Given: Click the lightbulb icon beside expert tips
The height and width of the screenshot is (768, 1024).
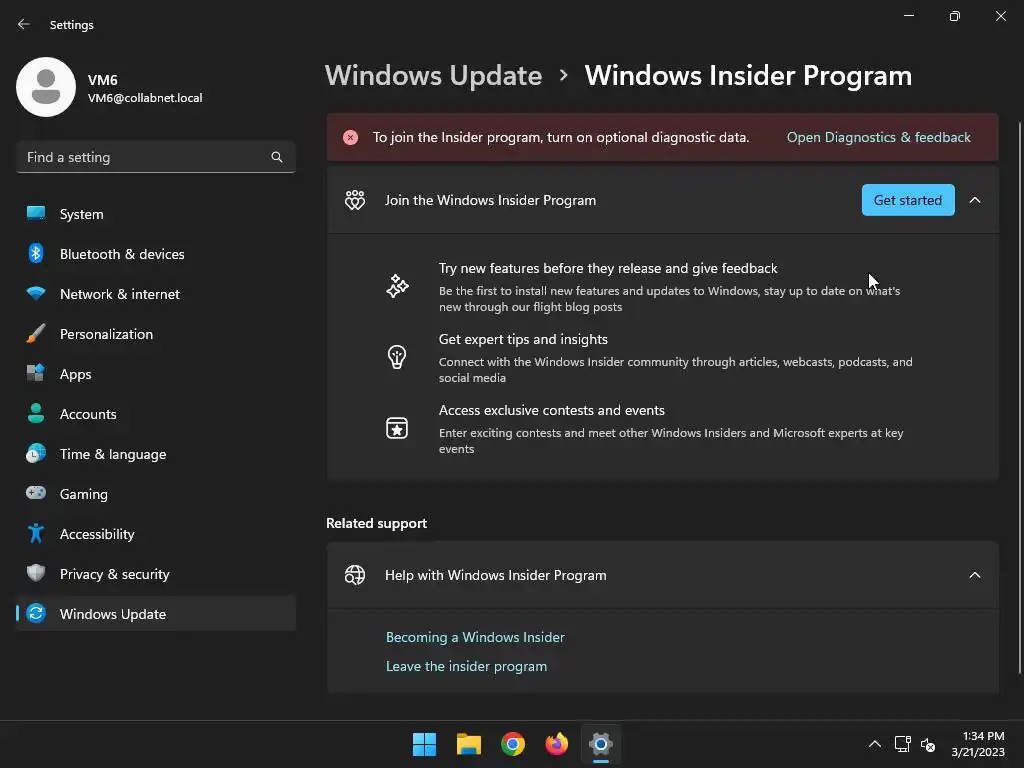Looking at the screenshot, I should tap(397, 357).
